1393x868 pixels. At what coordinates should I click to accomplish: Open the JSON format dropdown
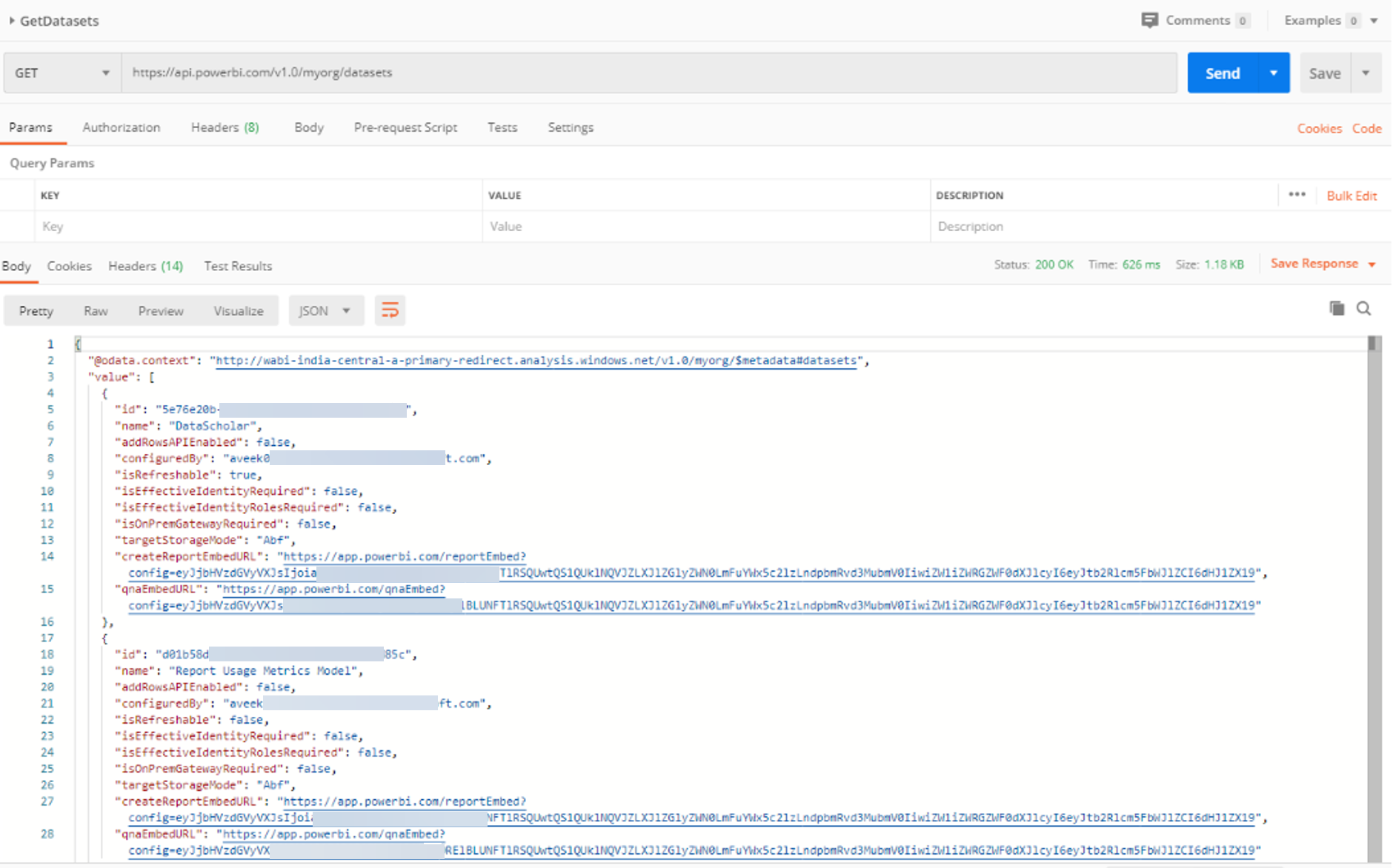coord(326,311)
